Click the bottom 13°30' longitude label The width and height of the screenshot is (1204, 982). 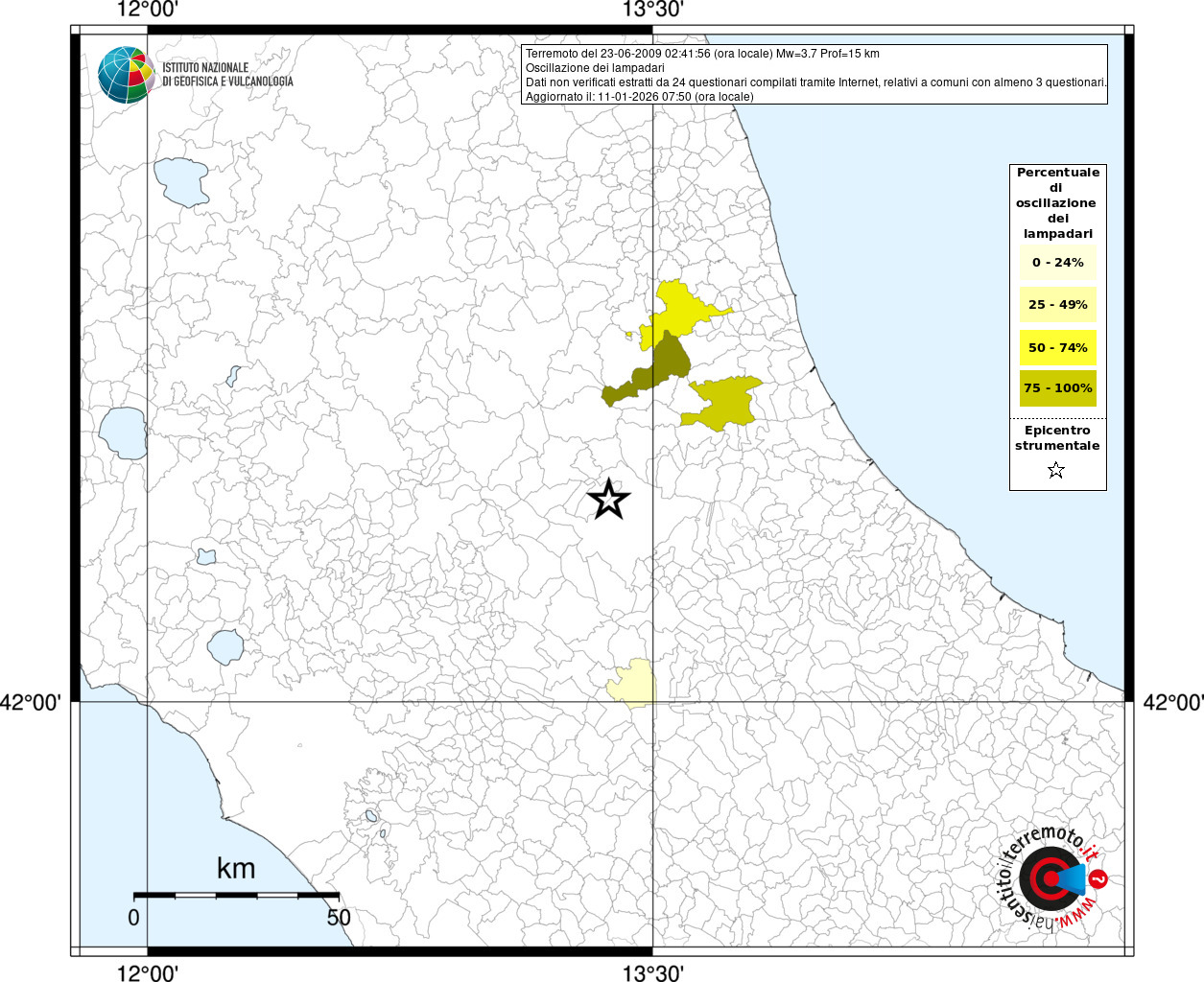point(653,973)
